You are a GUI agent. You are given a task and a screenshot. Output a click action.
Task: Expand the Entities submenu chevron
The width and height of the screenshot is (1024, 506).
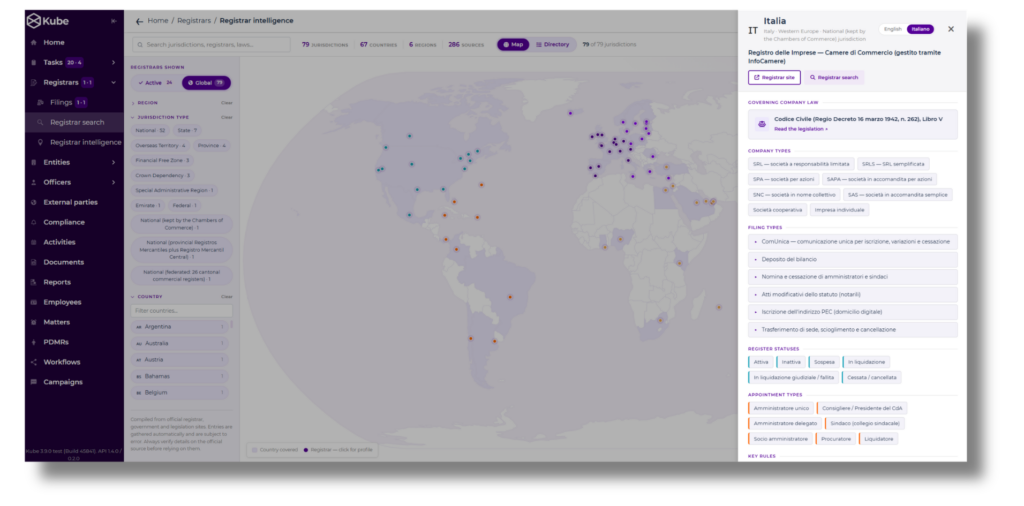click(113, 163)
